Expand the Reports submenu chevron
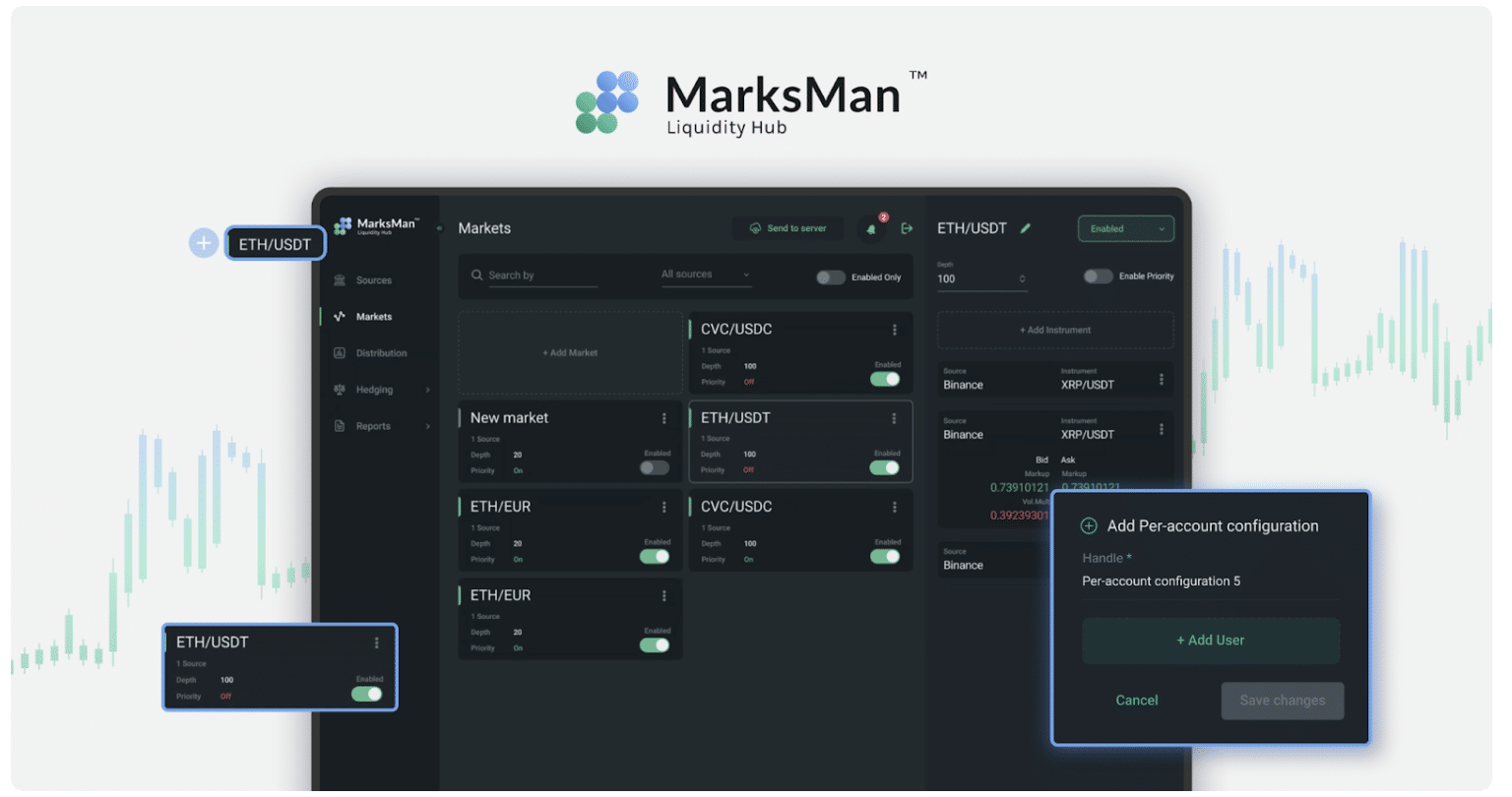 (x=427, y=426)
